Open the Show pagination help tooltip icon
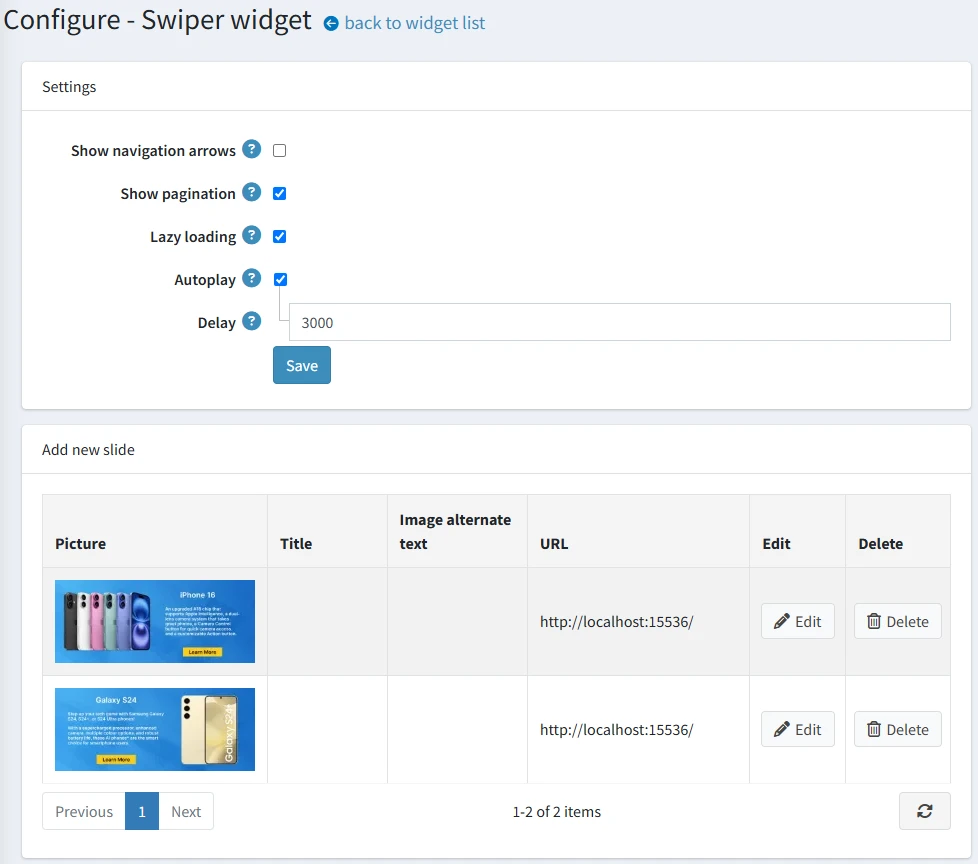The height and width of the screenshot is (864, 978). point(251,193)
